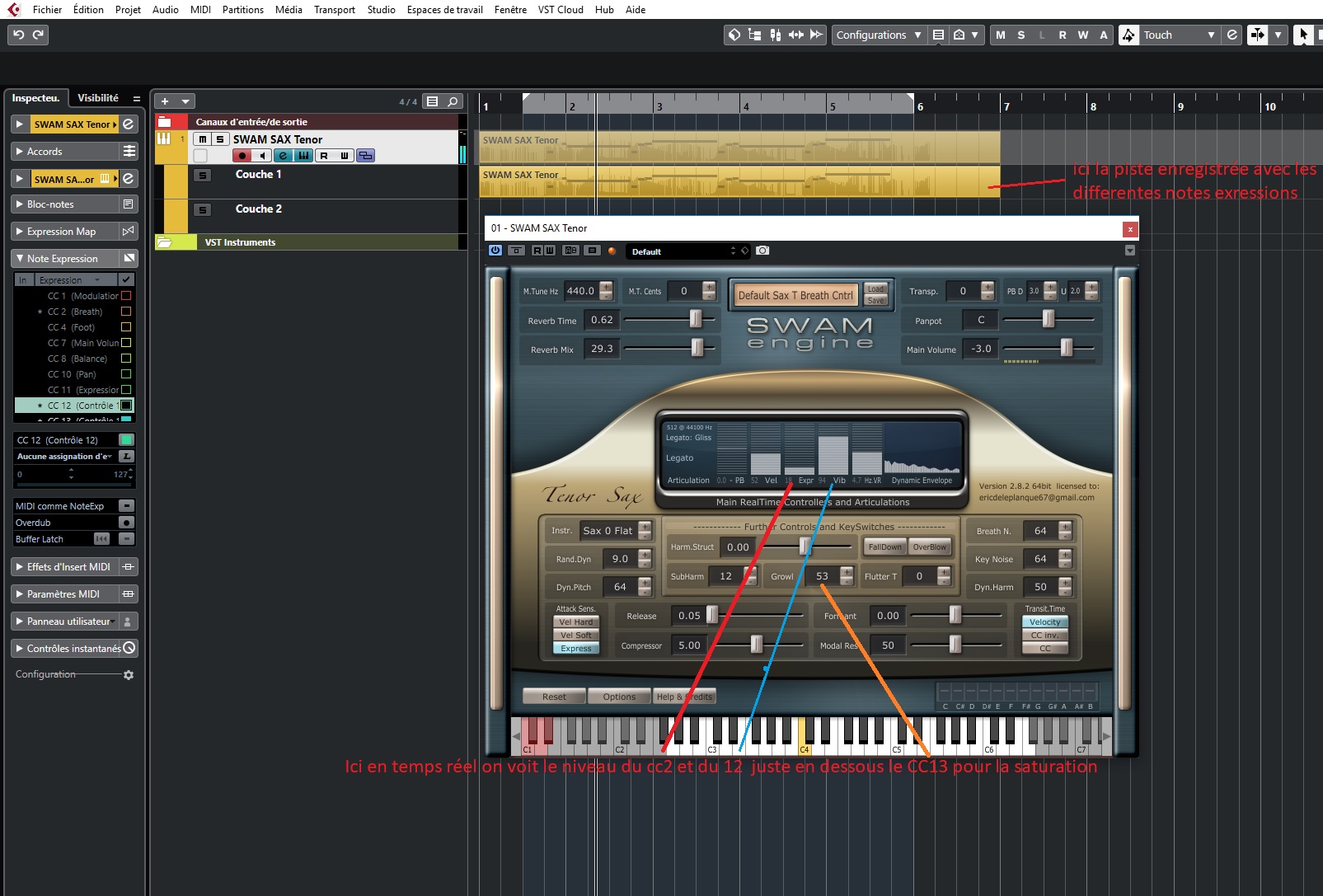1323x896 pixels.
Task: Open the channel settings 'e' icon on the track
Action: (x=282, y=155)
